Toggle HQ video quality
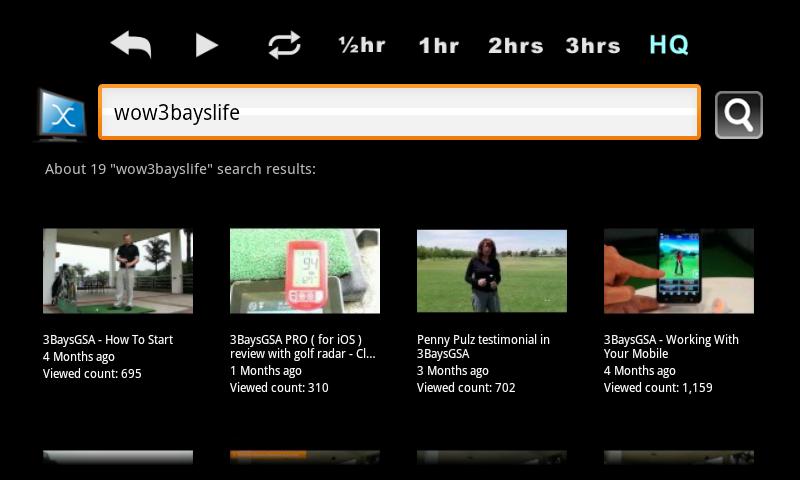The width and height of the screenshot is (800, 480). click(x=669, y=45)
